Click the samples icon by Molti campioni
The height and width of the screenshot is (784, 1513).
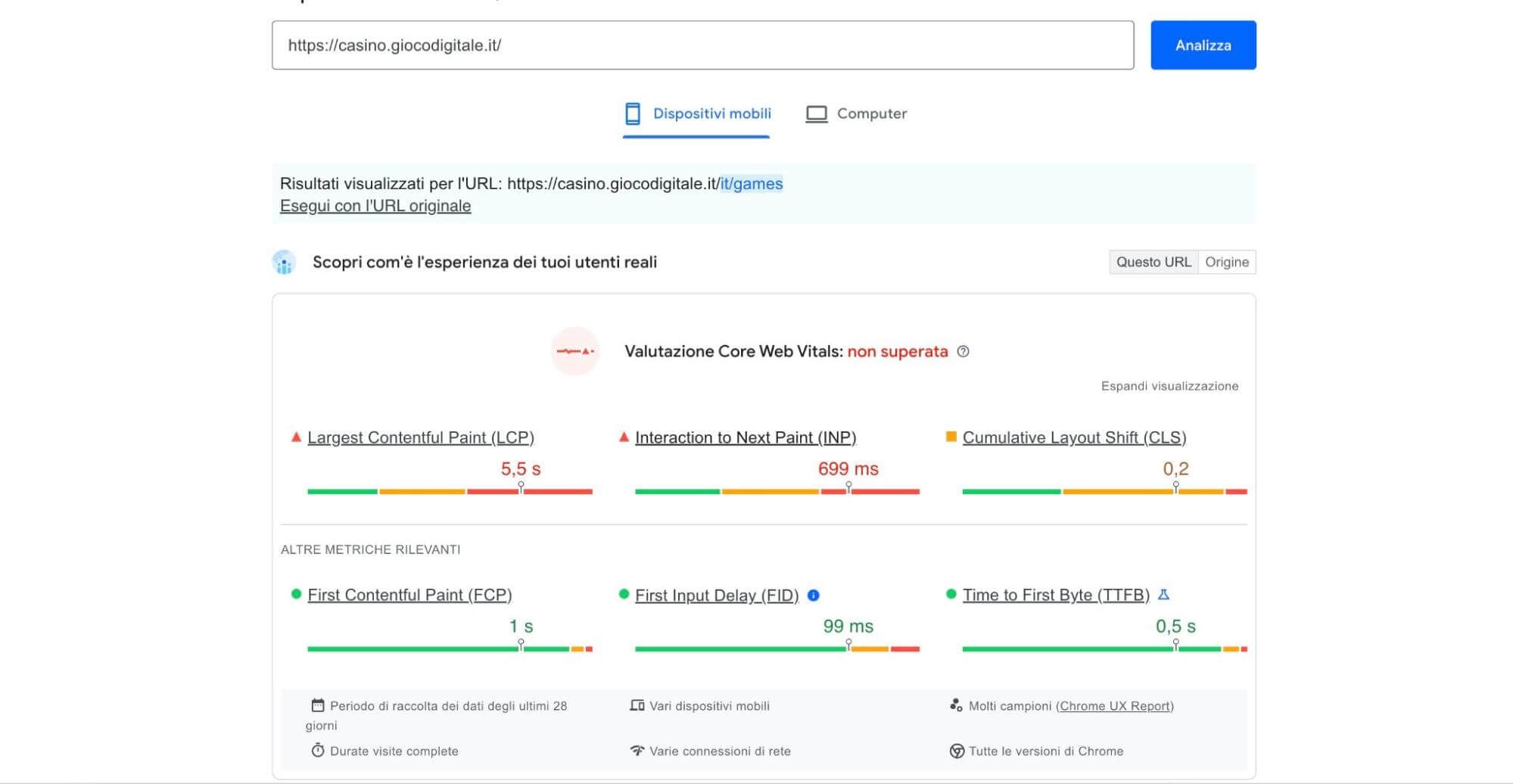tap(957, 705)
